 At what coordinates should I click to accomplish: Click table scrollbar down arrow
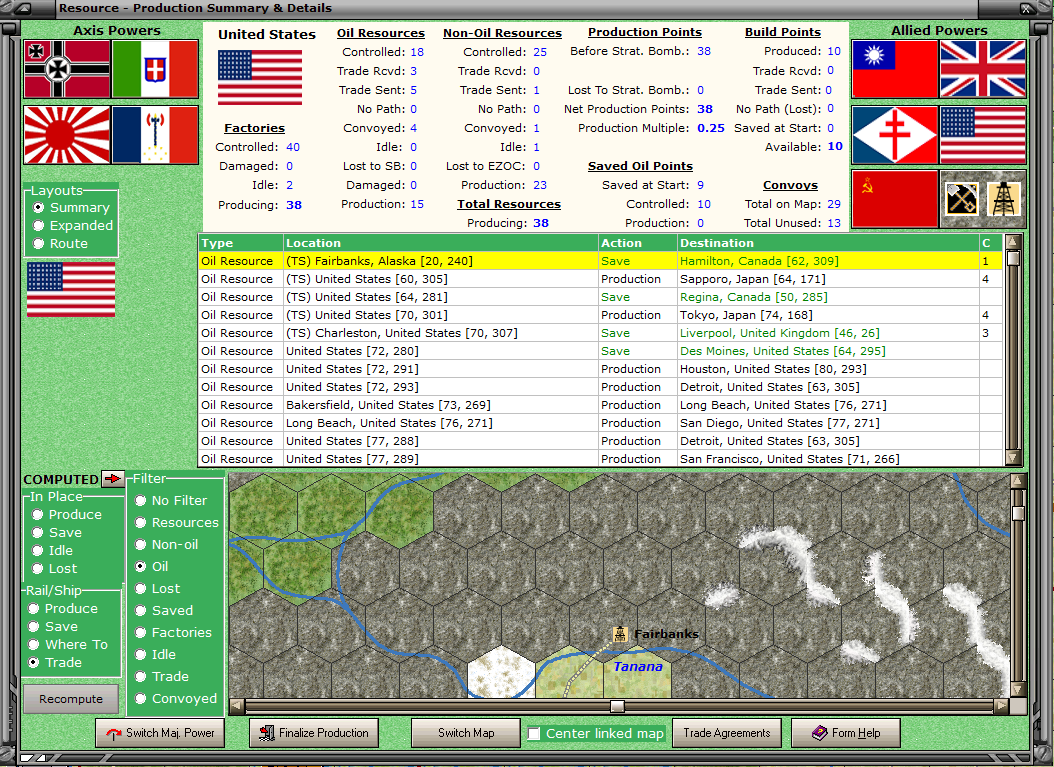[1013, 458]
